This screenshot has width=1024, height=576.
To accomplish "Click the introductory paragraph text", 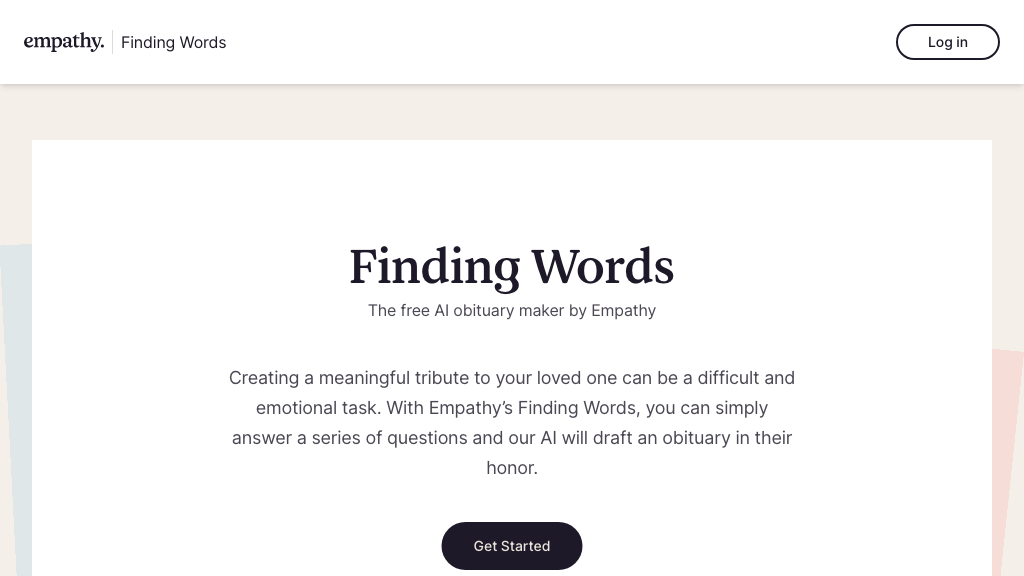I will (x=512, y=422).
